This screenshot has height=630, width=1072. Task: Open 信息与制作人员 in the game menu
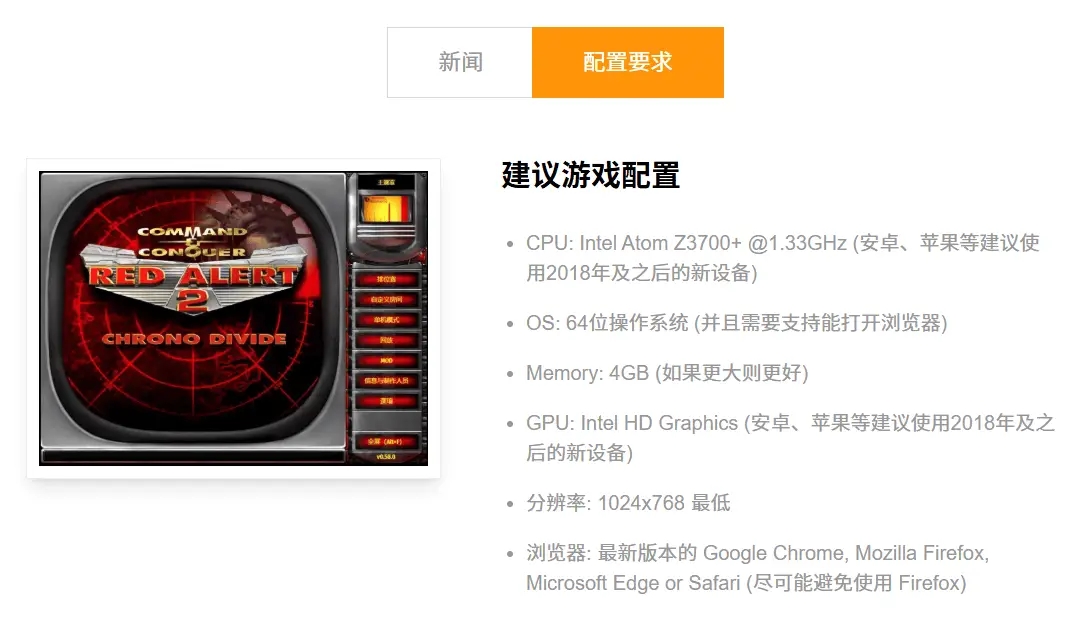pyautogui.click(x=386, y=380)
